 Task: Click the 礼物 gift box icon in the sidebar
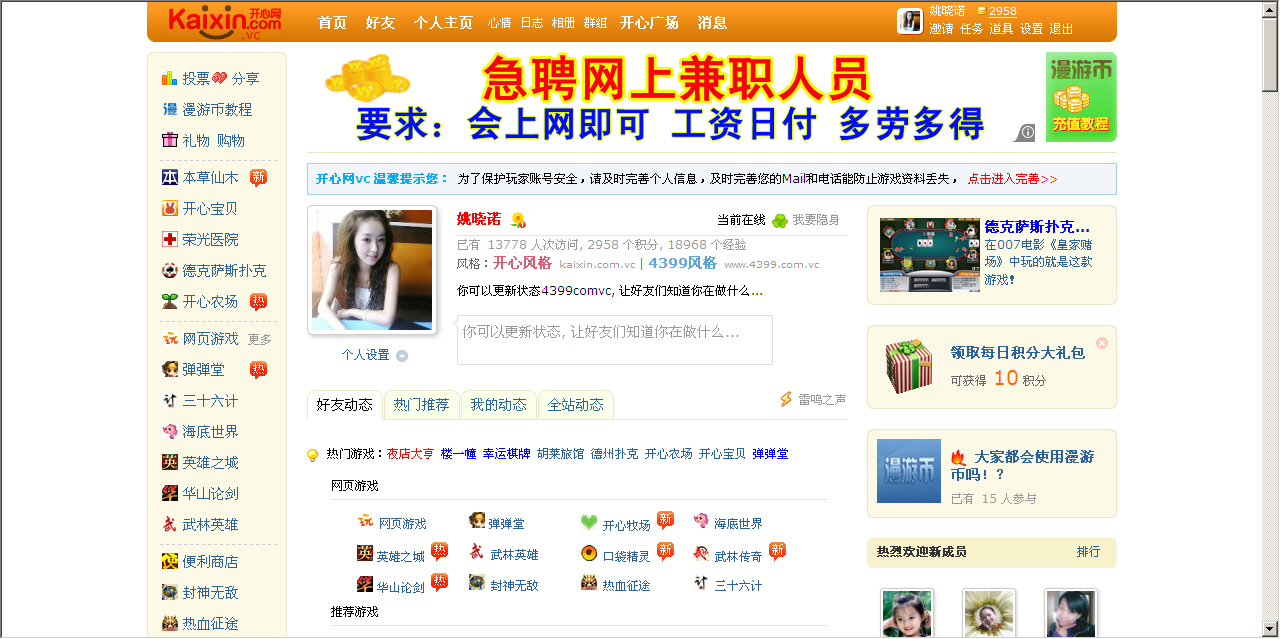pos(169,140)
